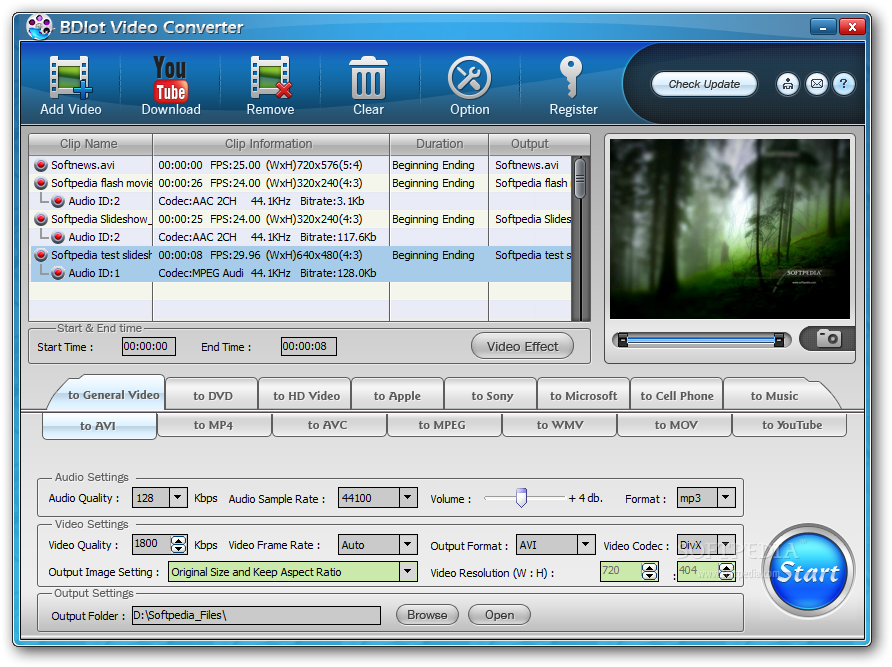The width and height of the screenshot is (892, 667).
Task: Select the to MP4 format tab
Action: click(x=213, y=425)
